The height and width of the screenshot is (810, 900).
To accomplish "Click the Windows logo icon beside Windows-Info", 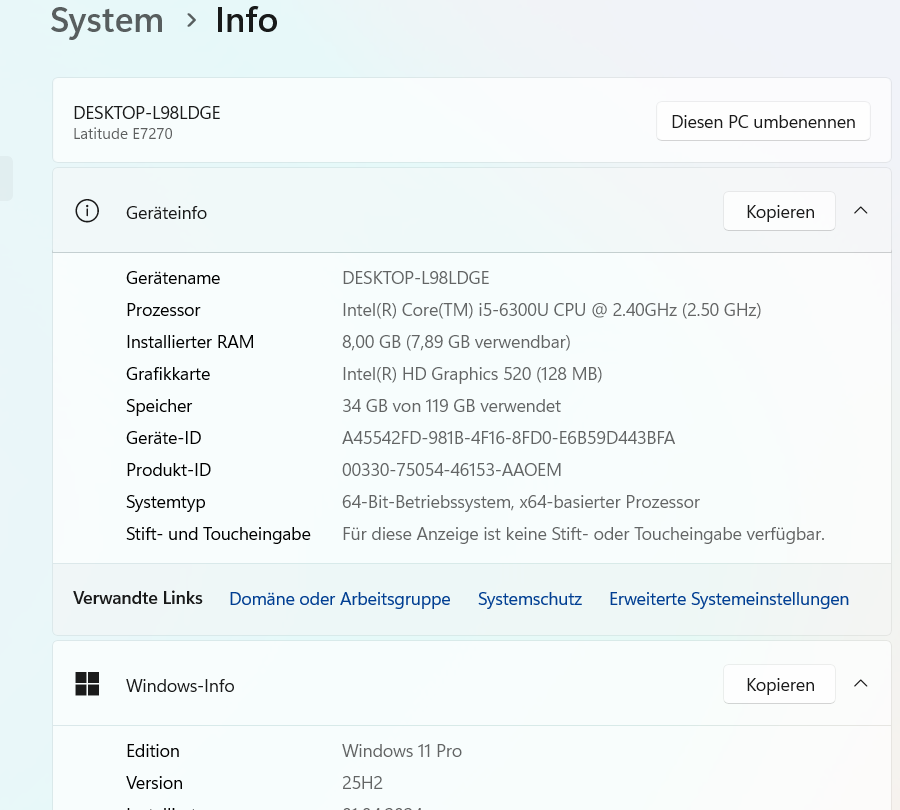I will pyautogui.click(x=87, y=684).
